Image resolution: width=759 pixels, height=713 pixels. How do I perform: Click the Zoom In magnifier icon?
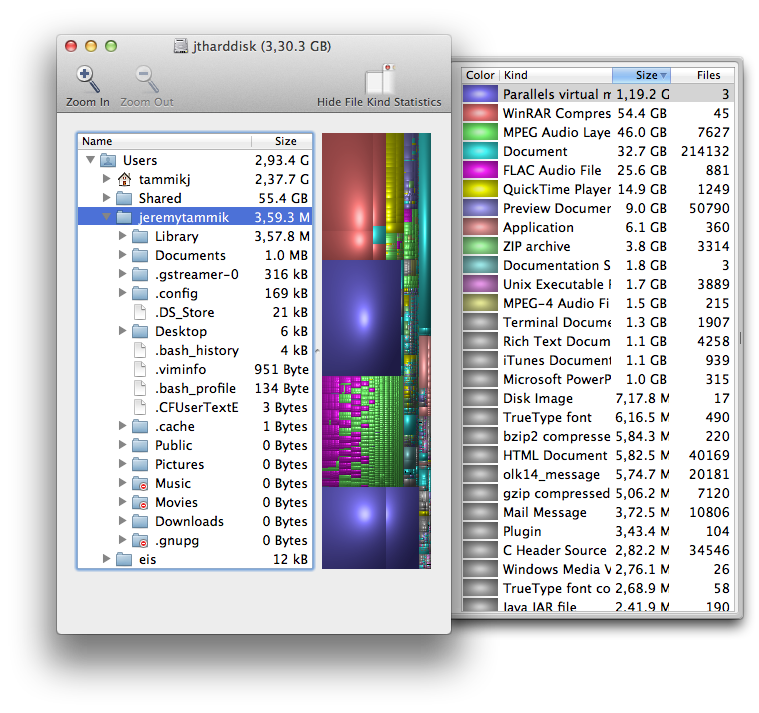click(x=88, y=79)
